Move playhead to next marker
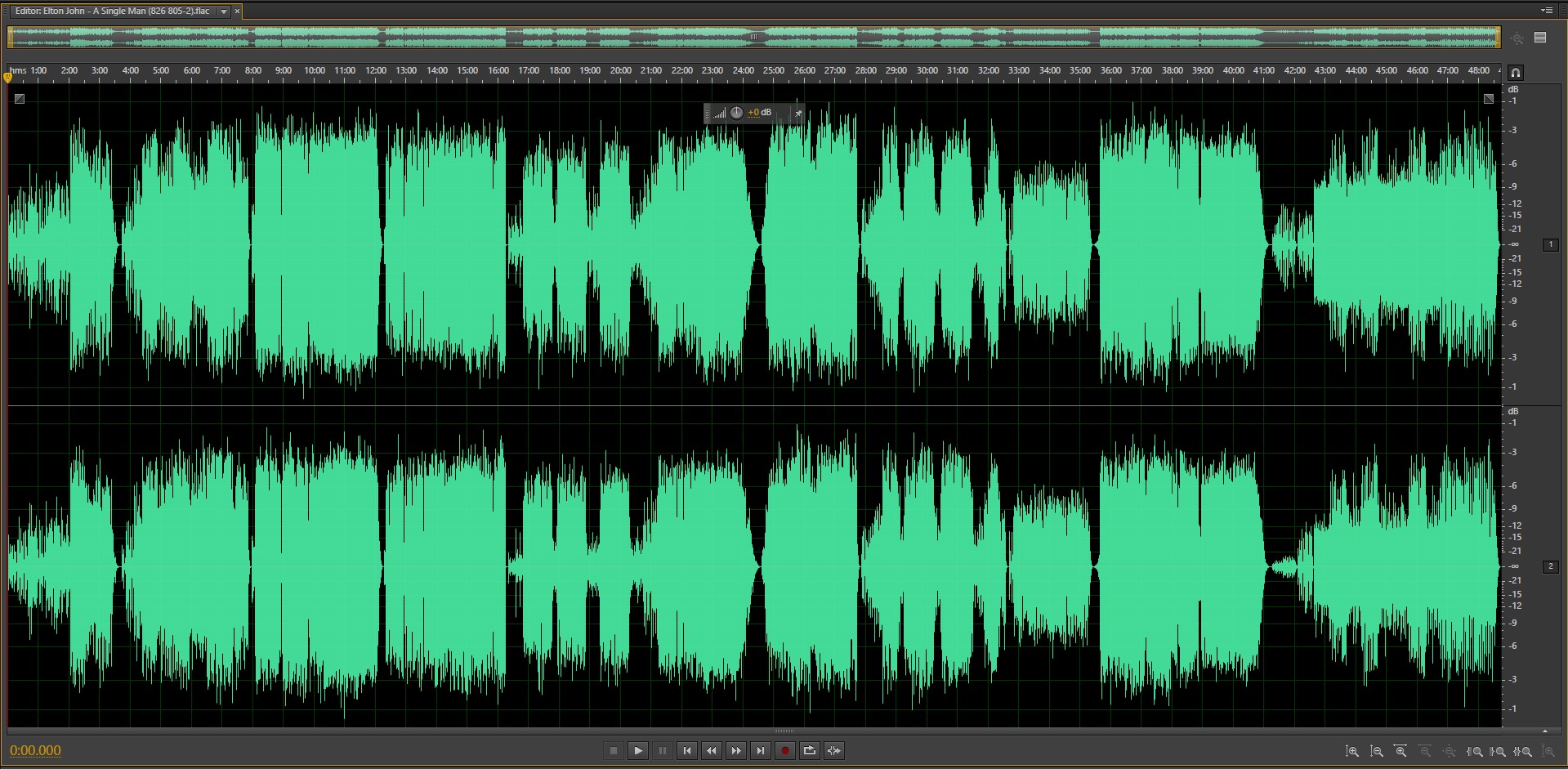Image resolution: width=1568 pixels, height=769 pixels. (x=760, y=750)
